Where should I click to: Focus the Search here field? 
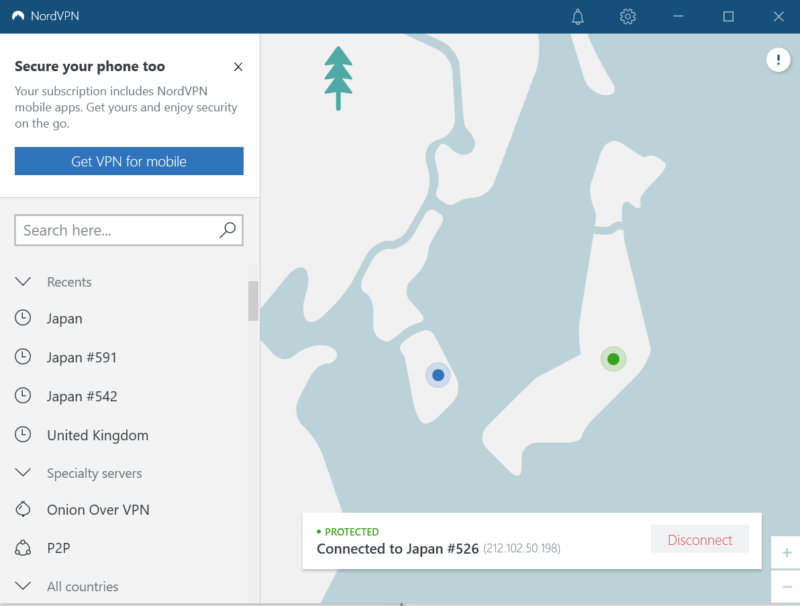pyautogui.click(x=129, y=230)
